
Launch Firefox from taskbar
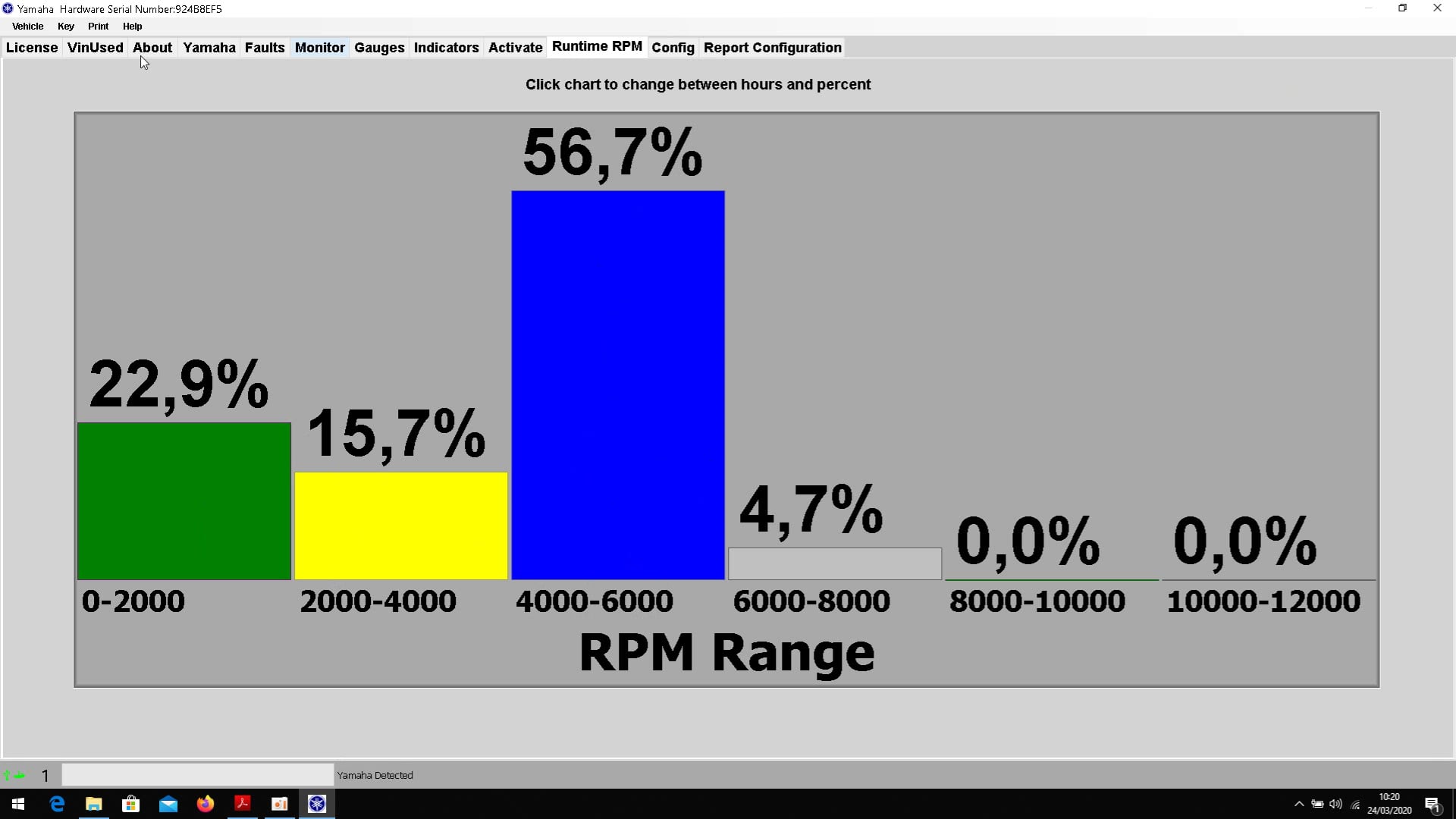click(x=206, y=804)
